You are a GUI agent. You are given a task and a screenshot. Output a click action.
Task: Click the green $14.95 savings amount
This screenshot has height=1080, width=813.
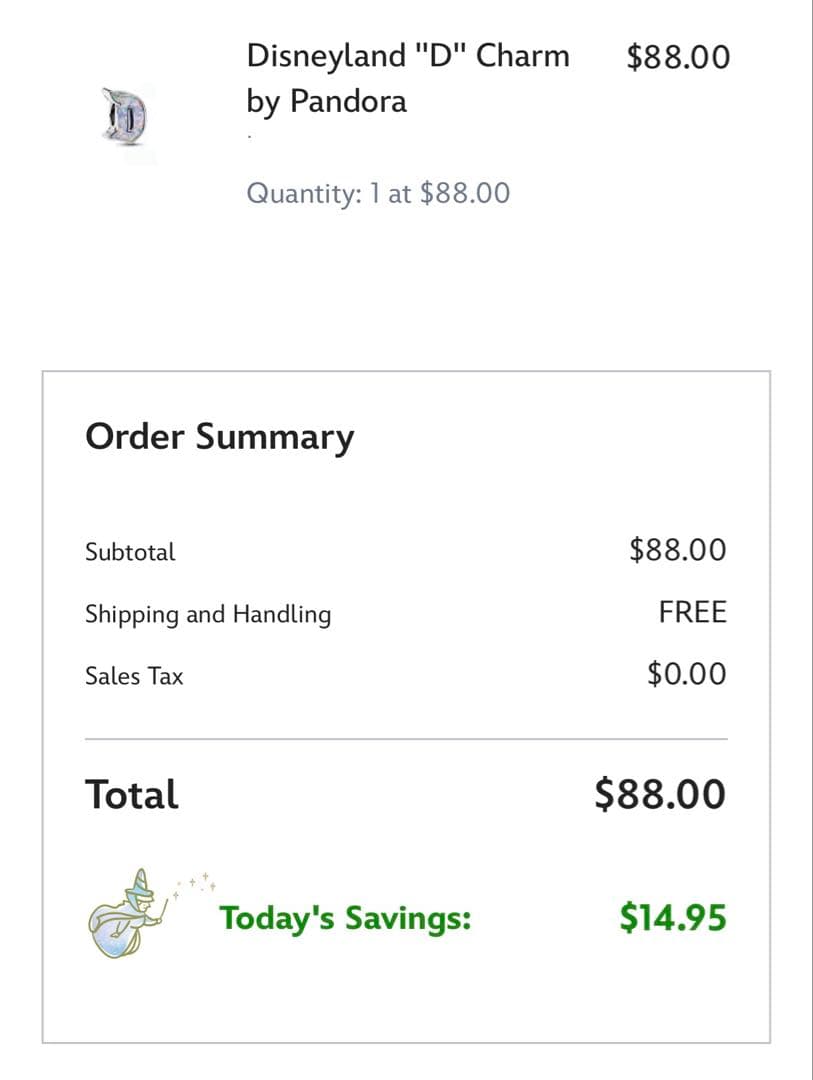(x=672, y=917)
